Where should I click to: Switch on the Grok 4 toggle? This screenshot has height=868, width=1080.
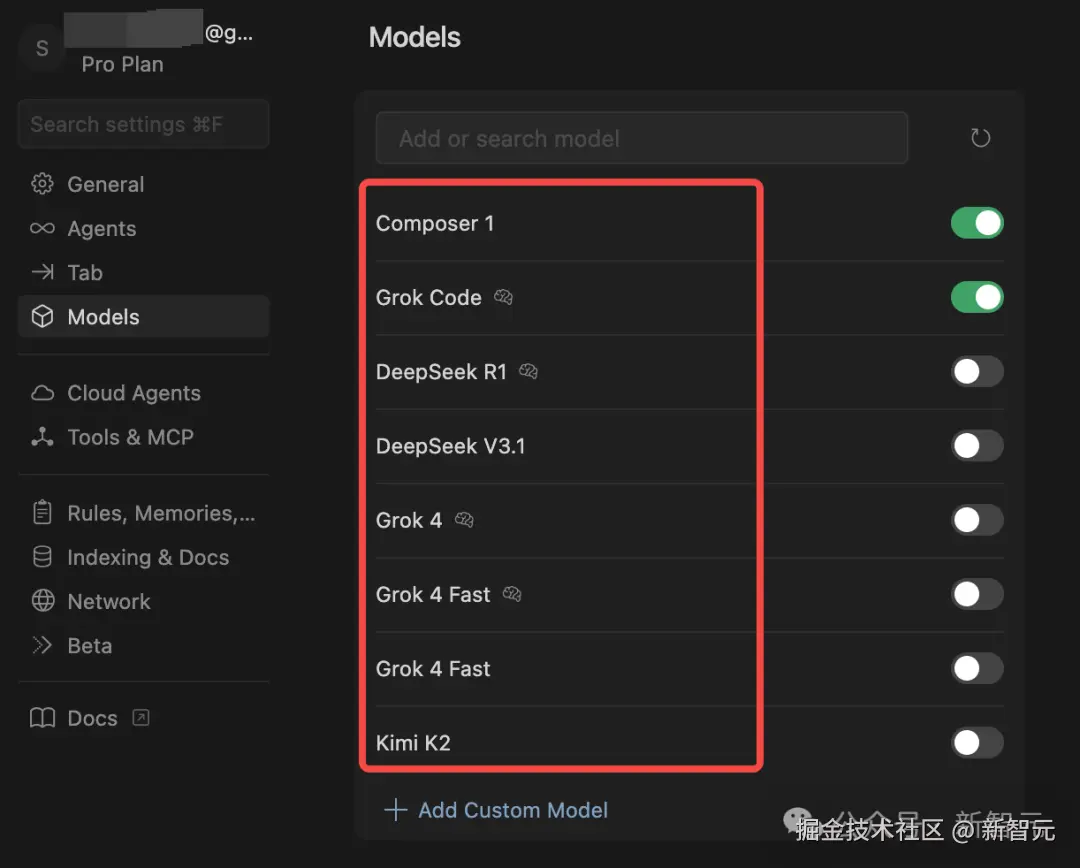coord(976,520)
